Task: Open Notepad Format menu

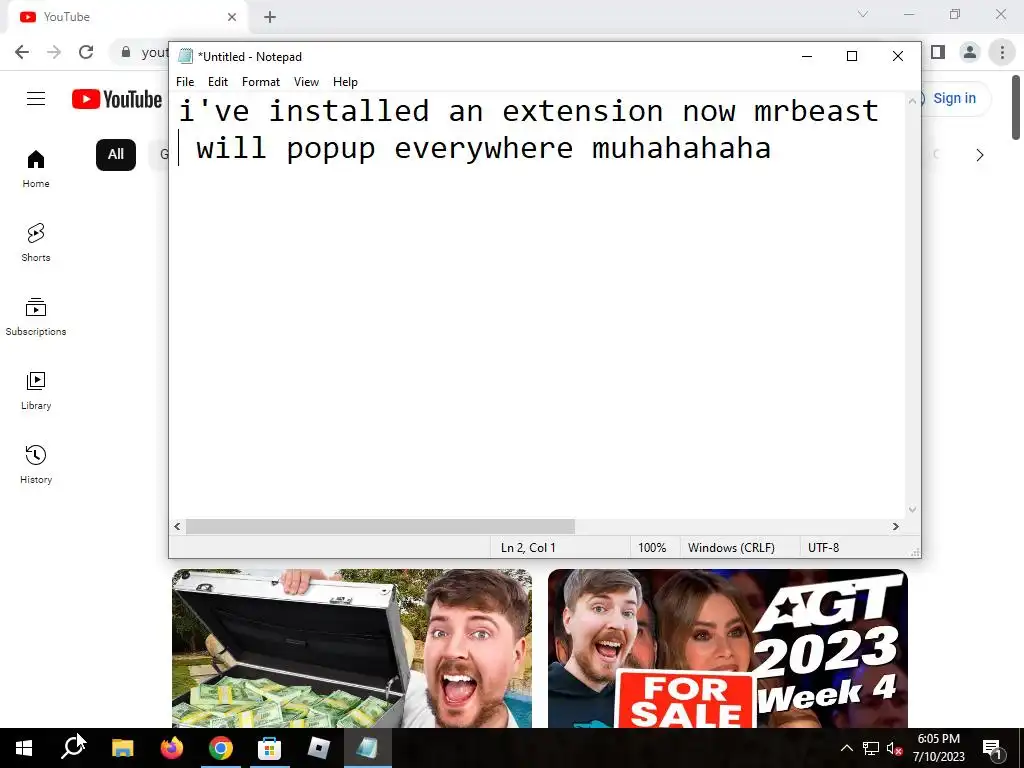Action: click(x=261, y=82)
